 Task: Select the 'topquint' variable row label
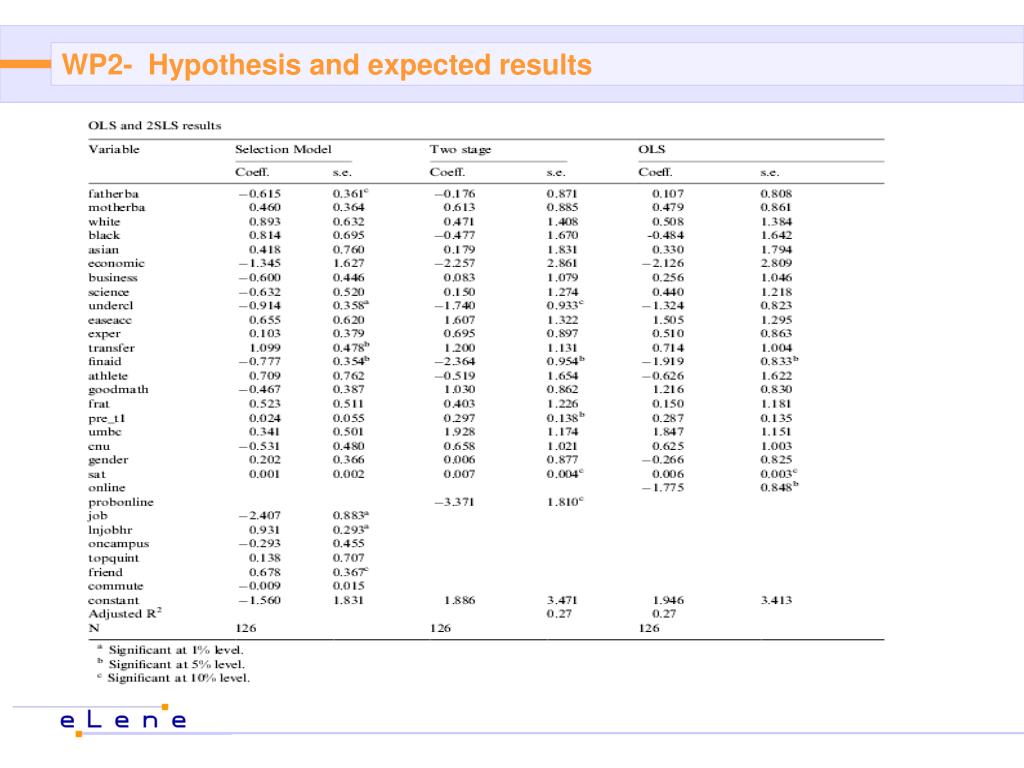114,558
